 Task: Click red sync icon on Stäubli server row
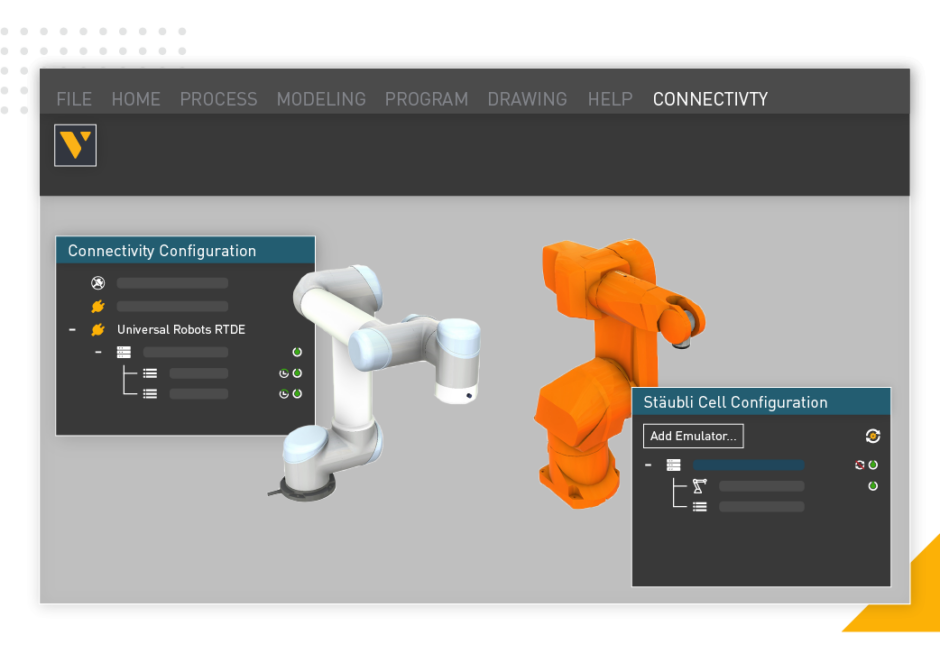point(860,465)
